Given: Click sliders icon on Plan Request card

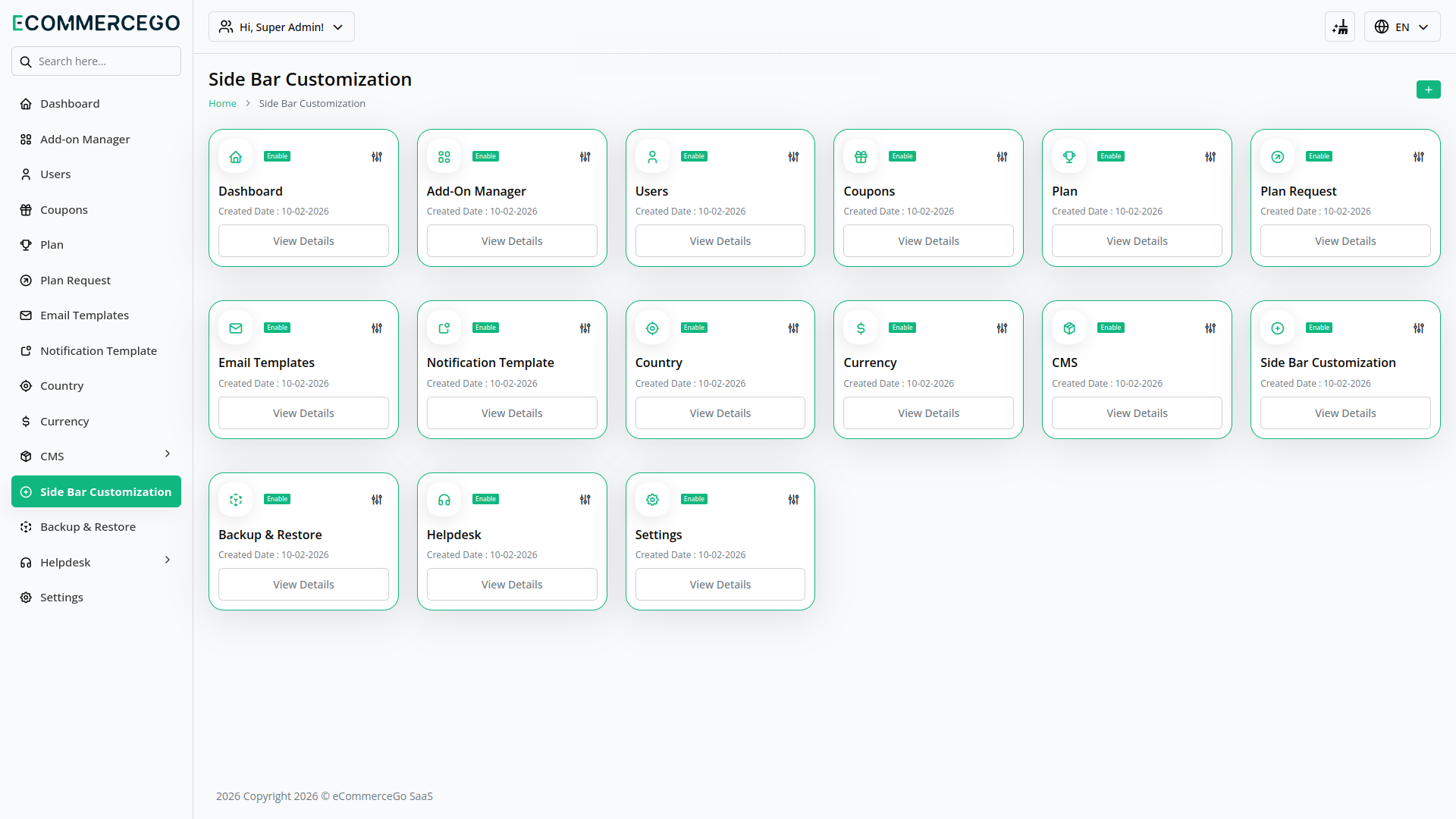Looking at the screenshot, I should 1419,157.
